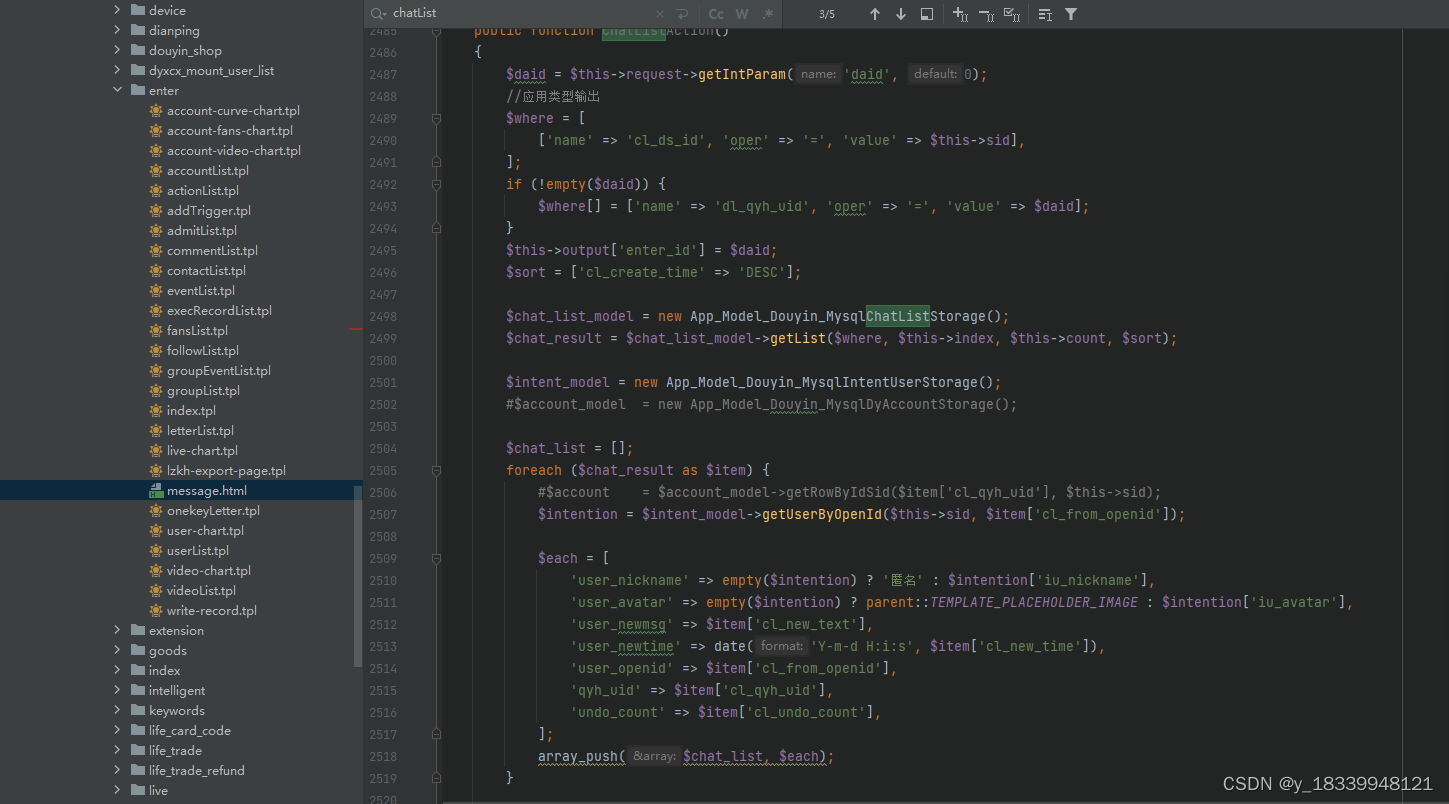Image resolution: width=1449 pixels, height=804 pixels.
Task: Open index.tpl file
Action: [191, 410]
